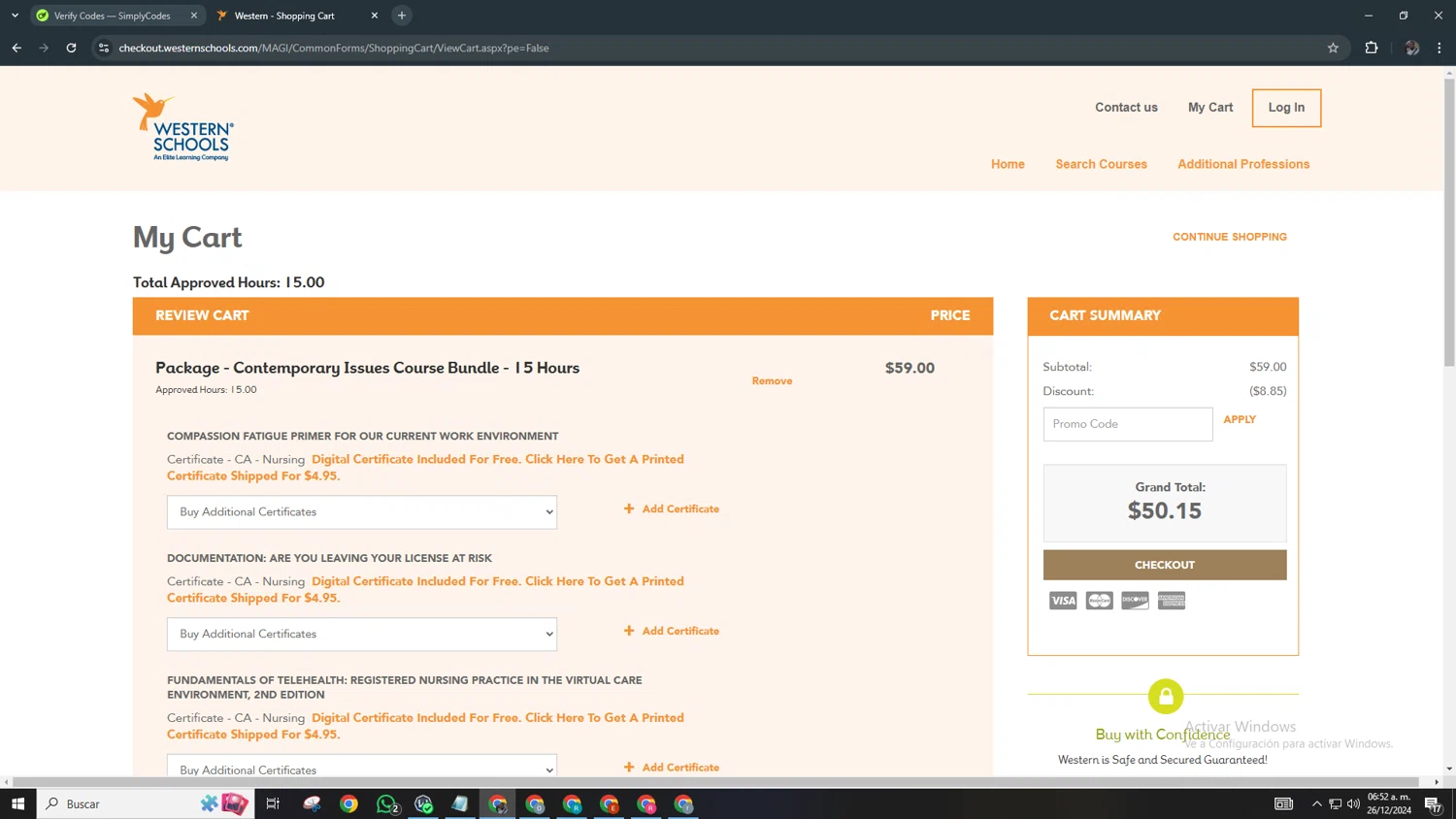Proceed with the CHECKOUT button
Viewport: 1456px width, 819px height.
(1165, 565)
